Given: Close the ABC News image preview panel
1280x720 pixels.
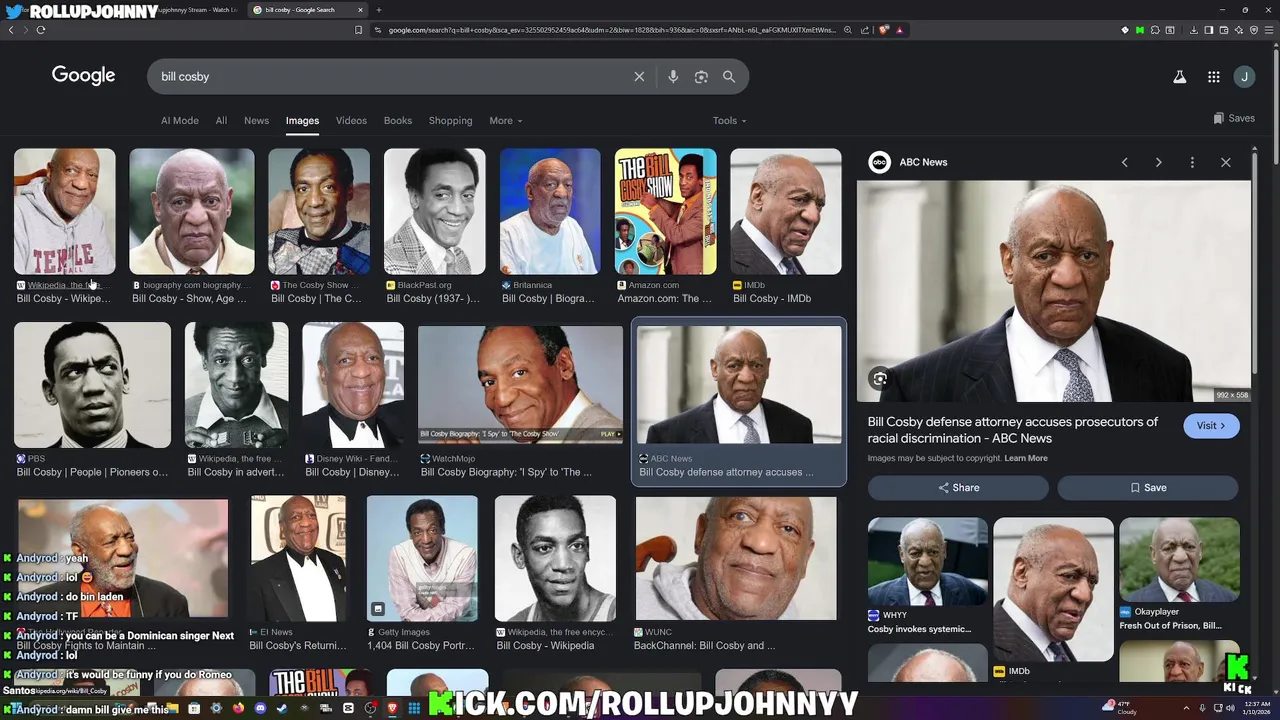Looking at the screenshot, I should (1225, 162).
